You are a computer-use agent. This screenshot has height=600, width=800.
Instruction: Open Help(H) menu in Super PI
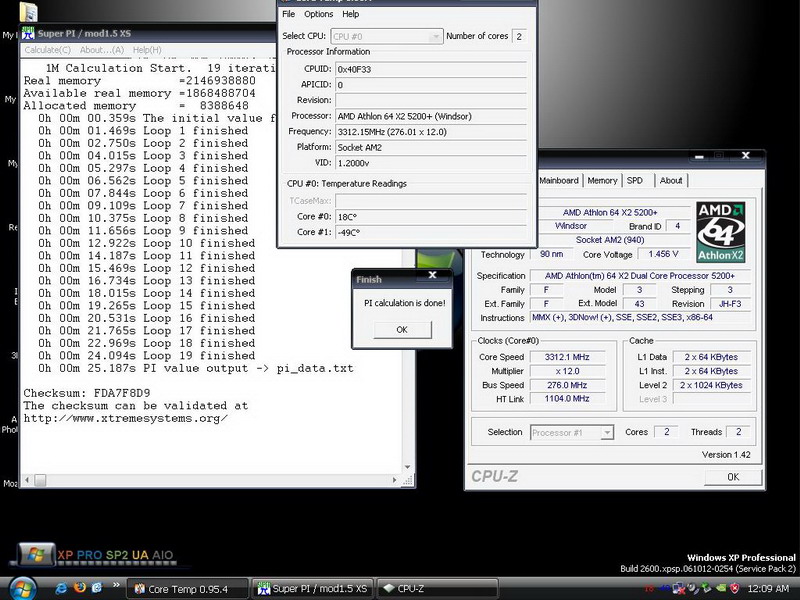click(147, 50)
